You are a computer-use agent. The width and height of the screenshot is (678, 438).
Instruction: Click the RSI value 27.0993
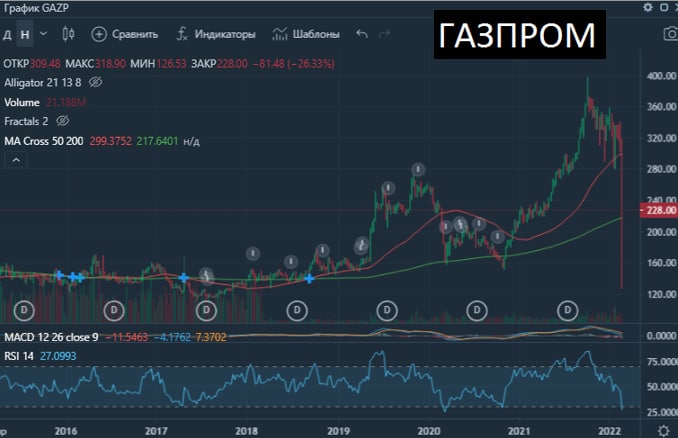pos(58,356)
